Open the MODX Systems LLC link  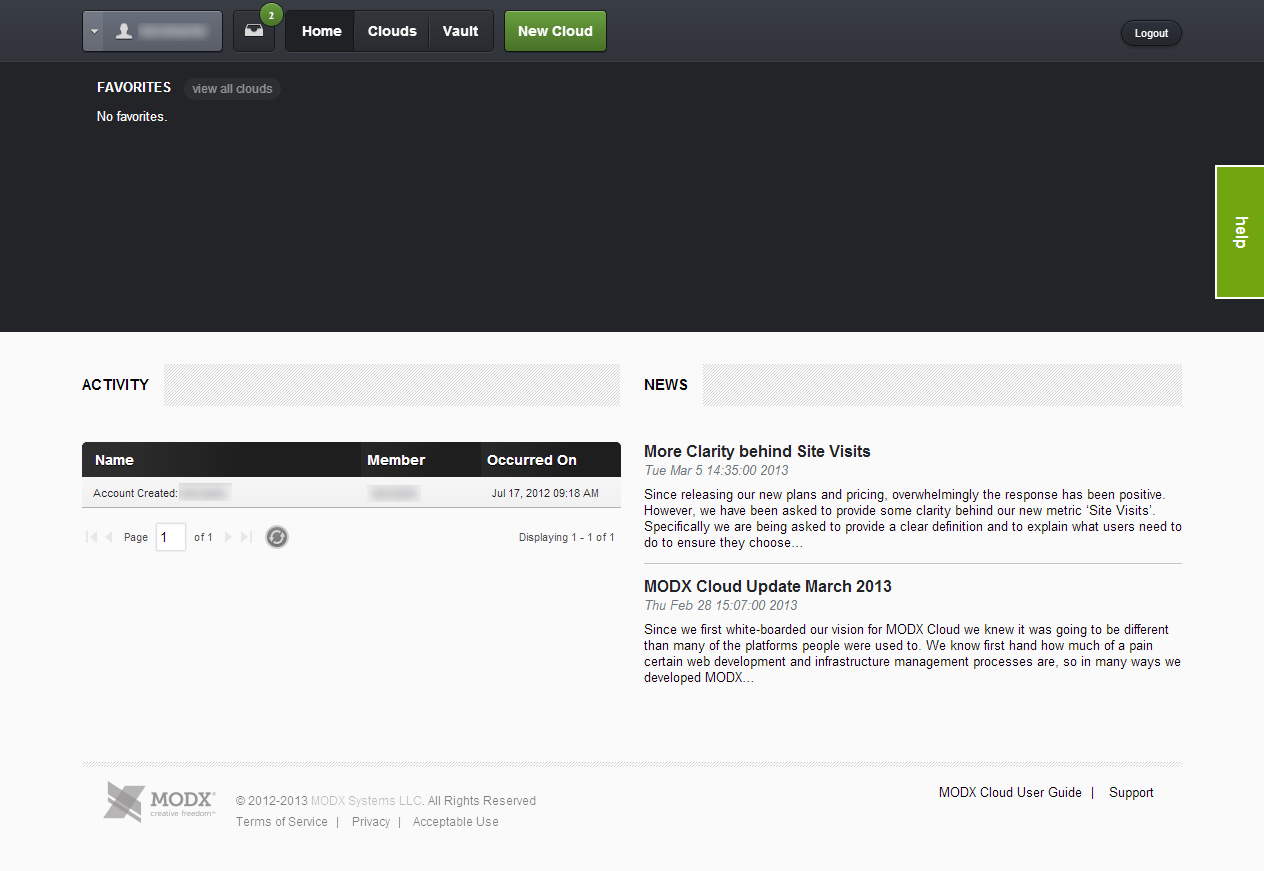coord(367,801)
